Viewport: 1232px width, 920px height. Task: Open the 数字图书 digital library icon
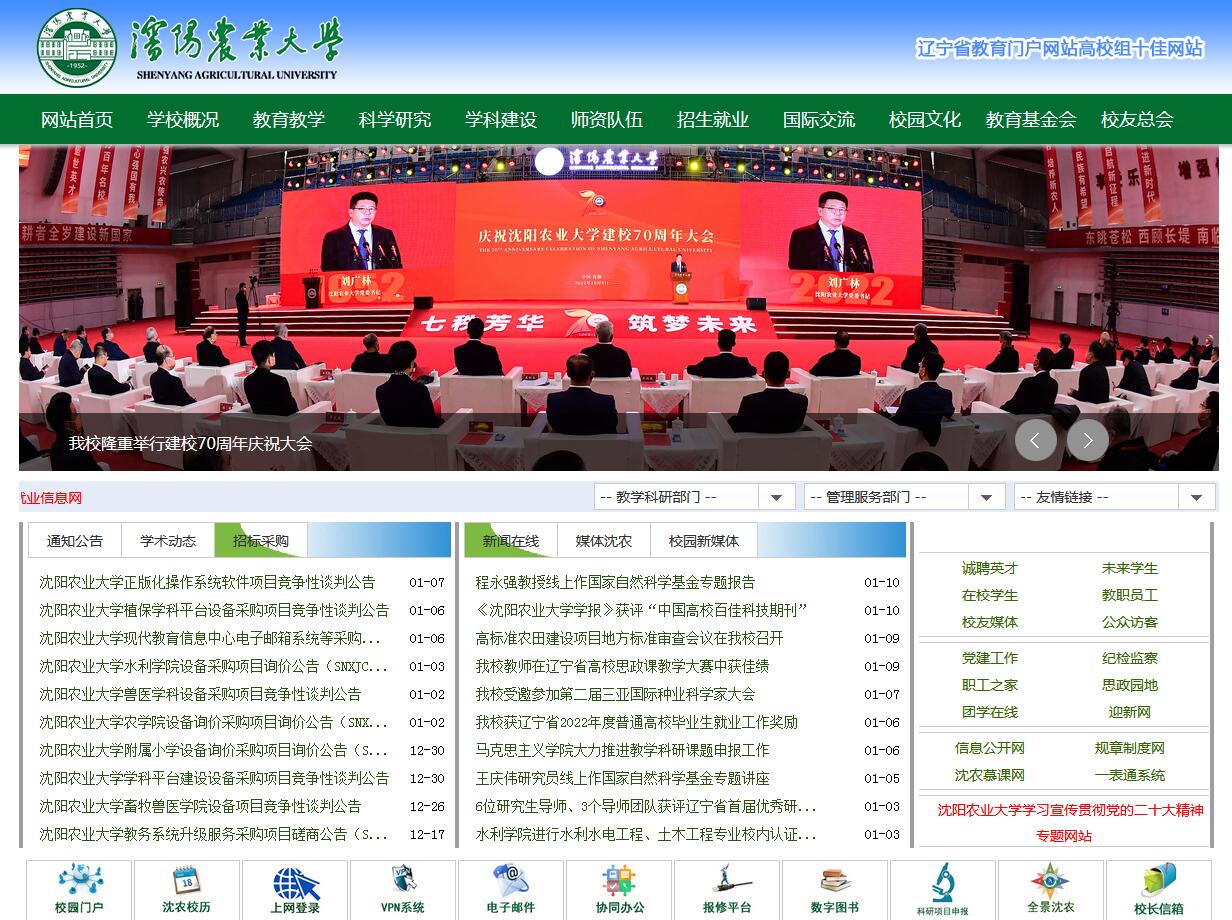(835, 889)
